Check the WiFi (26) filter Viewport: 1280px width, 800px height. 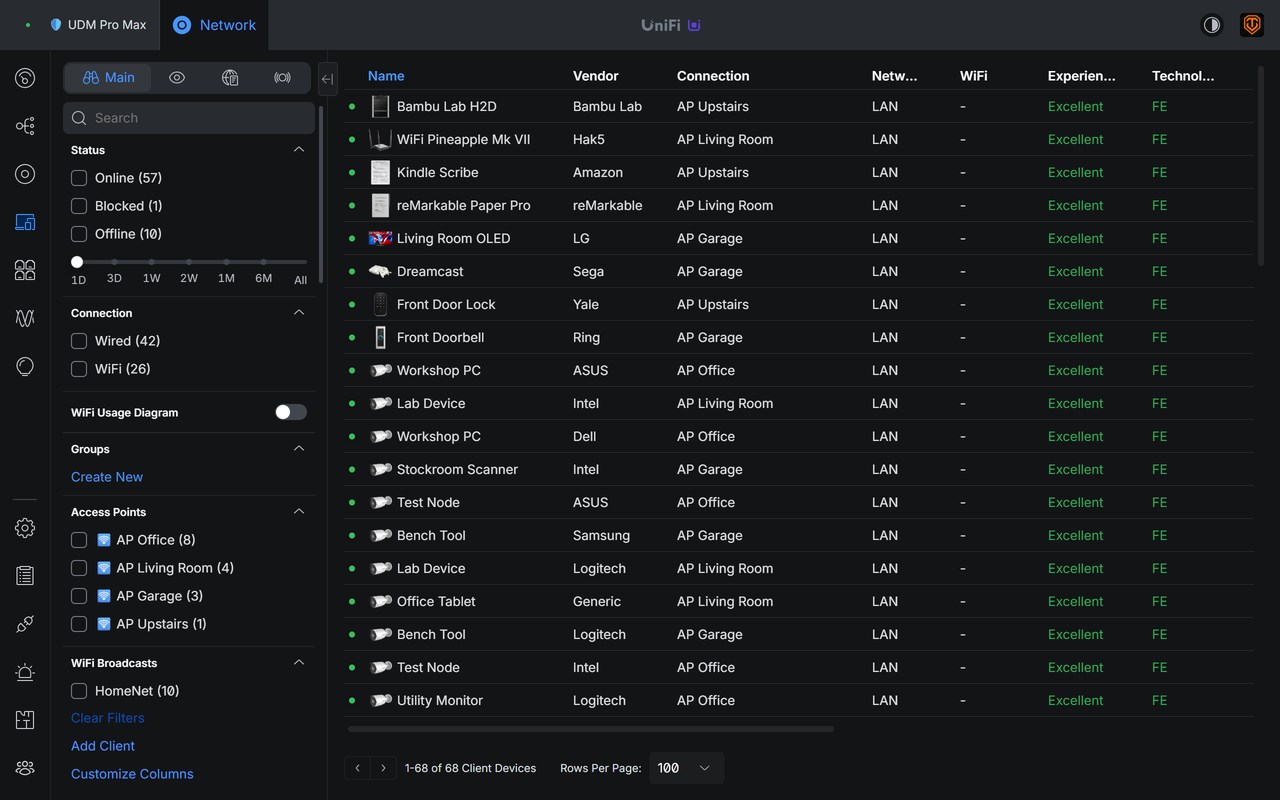[79, 369]
